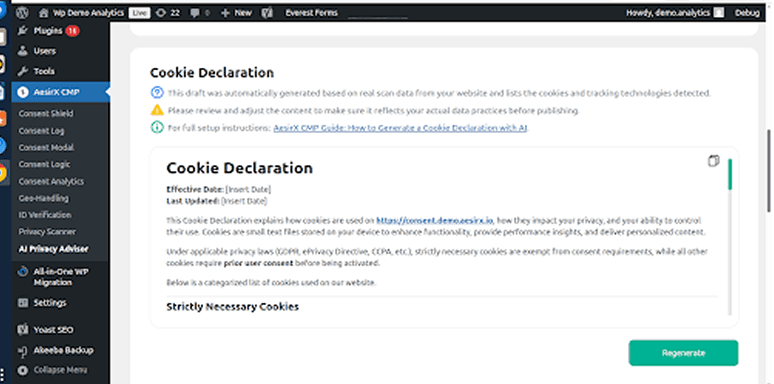Copy the cookie declaration with copy icon
This screenshot has height=384, width=774.
pyautogui.click(x=713, y=161)
